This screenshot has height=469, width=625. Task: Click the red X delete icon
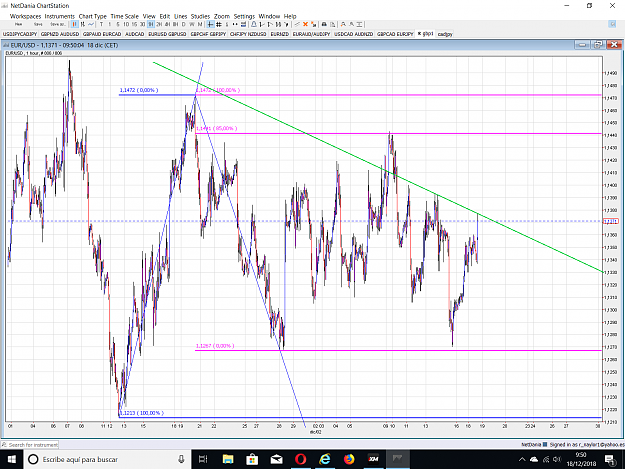pyautogui.click(x=305, y=24)
